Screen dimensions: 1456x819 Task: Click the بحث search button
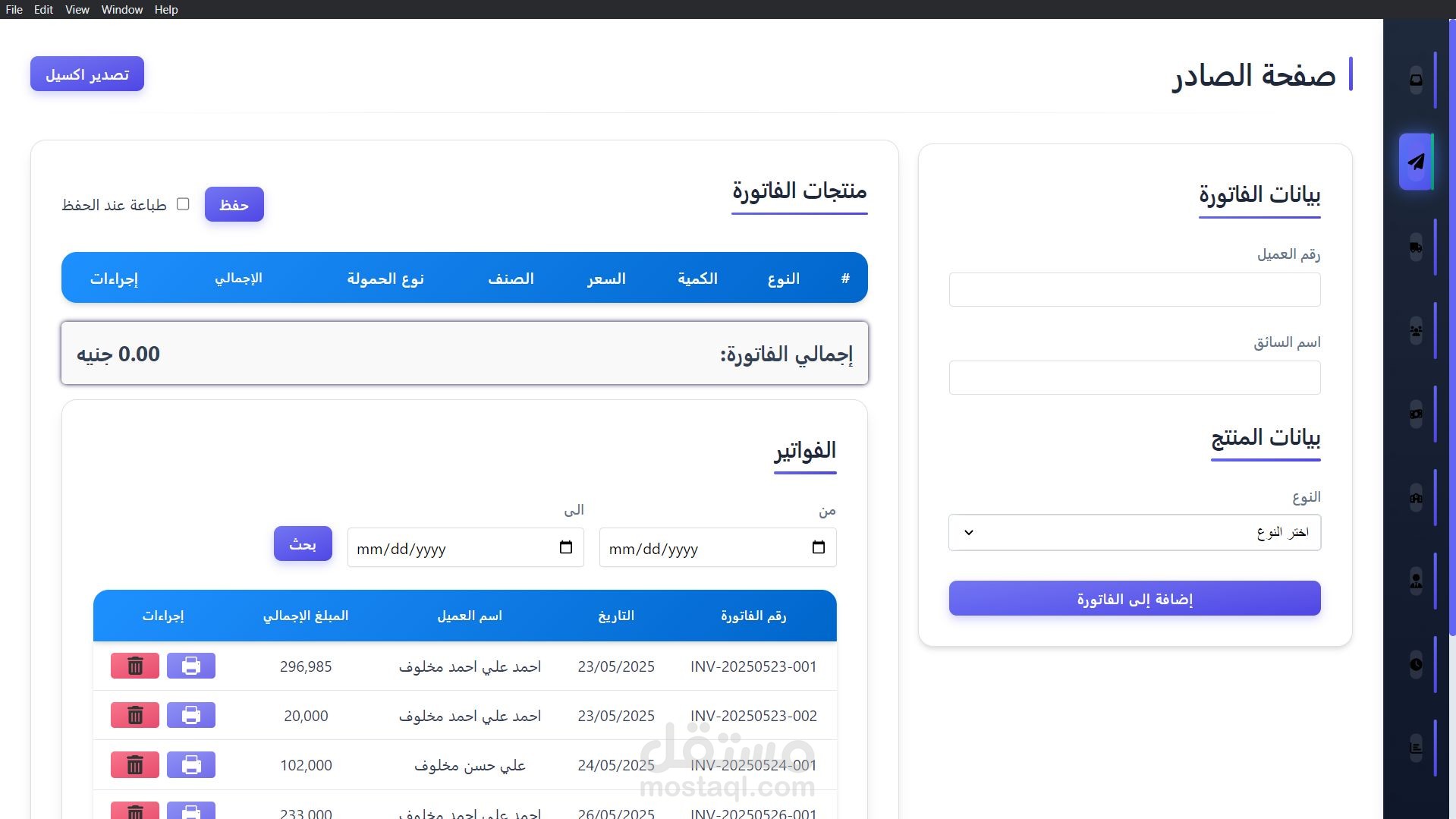303,543
